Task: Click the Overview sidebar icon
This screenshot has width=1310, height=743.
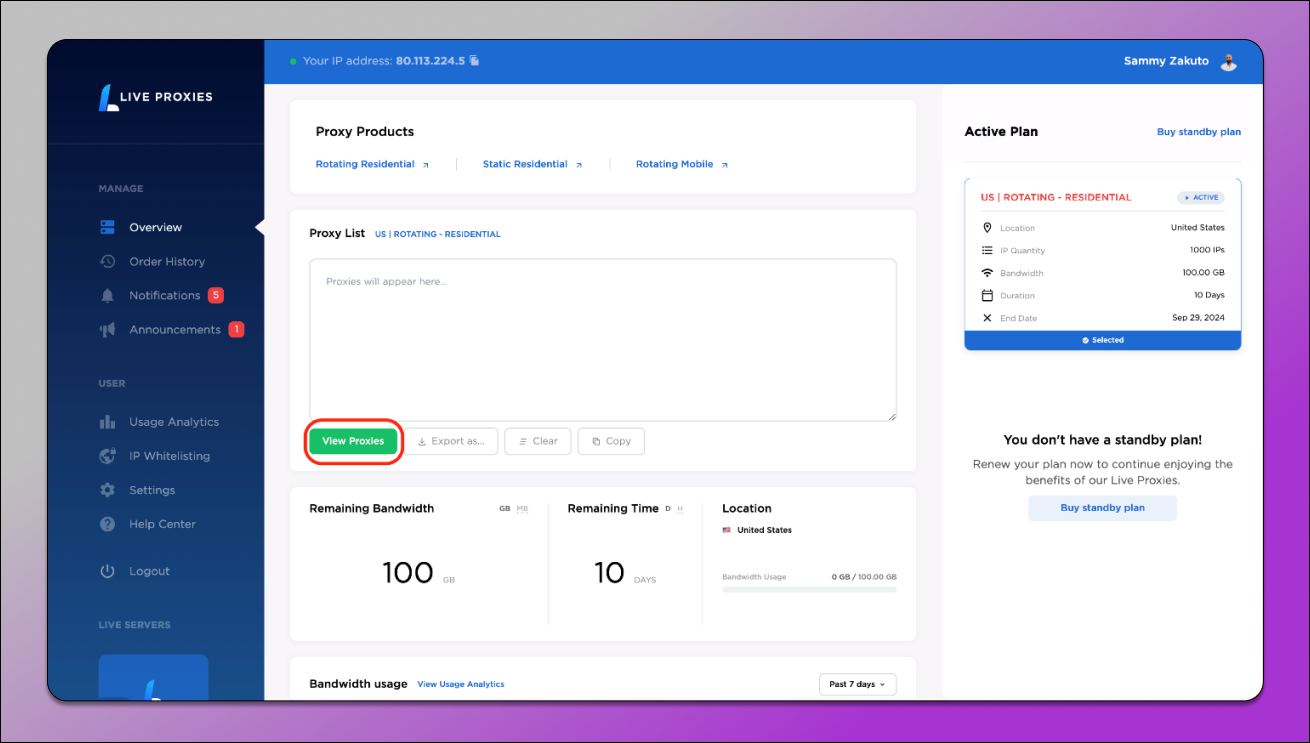Action: (108, 227)
